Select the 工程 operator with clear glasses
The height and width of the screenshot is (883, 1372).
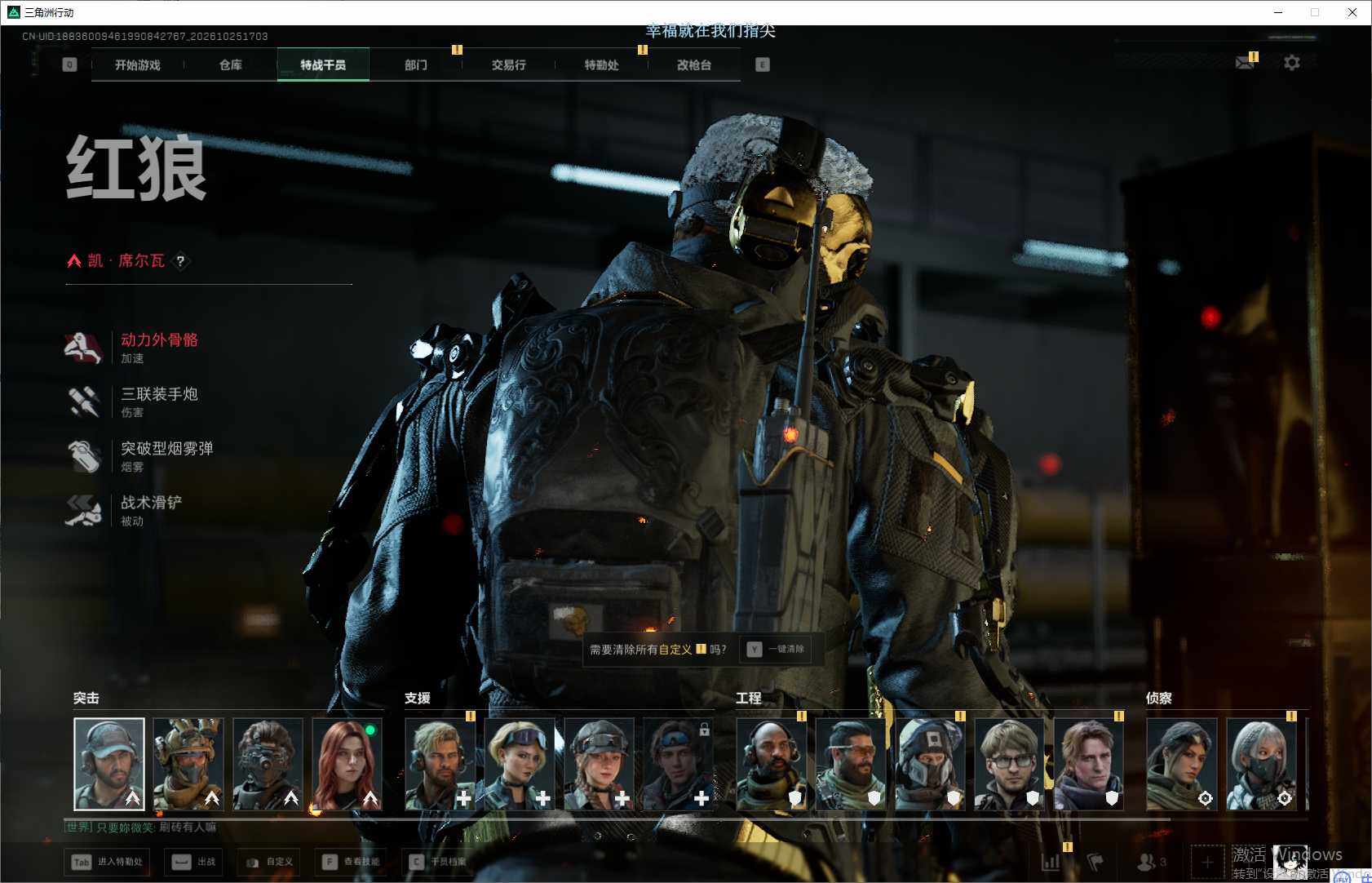[x=1010, y=764]
